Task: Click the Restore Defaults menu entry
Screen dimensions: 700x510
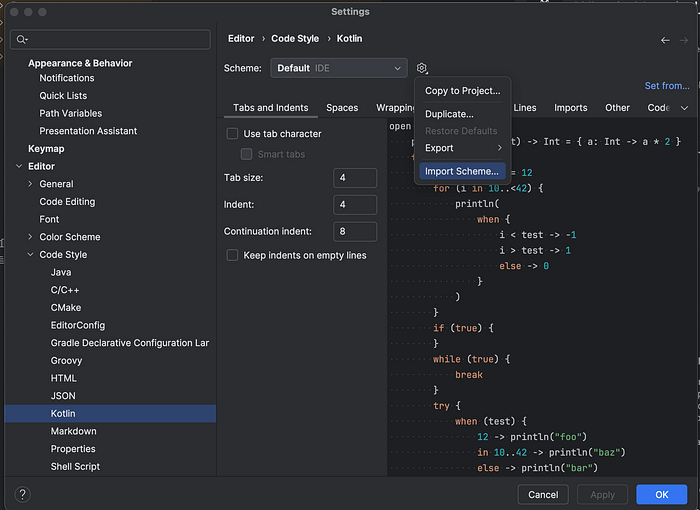Action: 462,131
